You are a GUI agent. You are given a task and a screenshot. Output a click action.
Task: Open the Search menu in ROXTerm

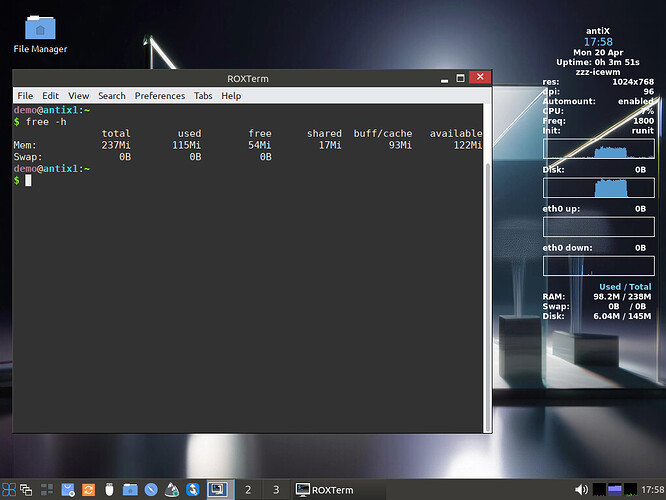click(112, 96)
